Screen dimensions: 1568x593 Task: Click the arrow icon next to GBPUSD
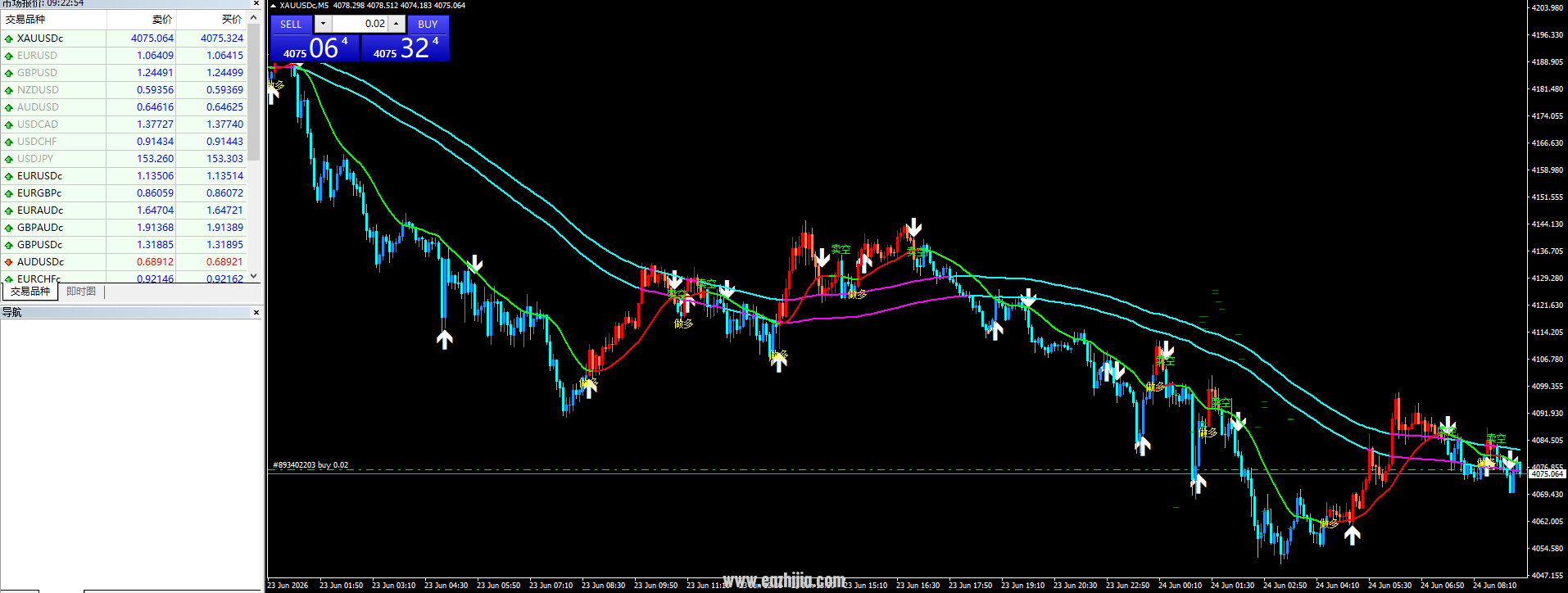coord(9,73)
